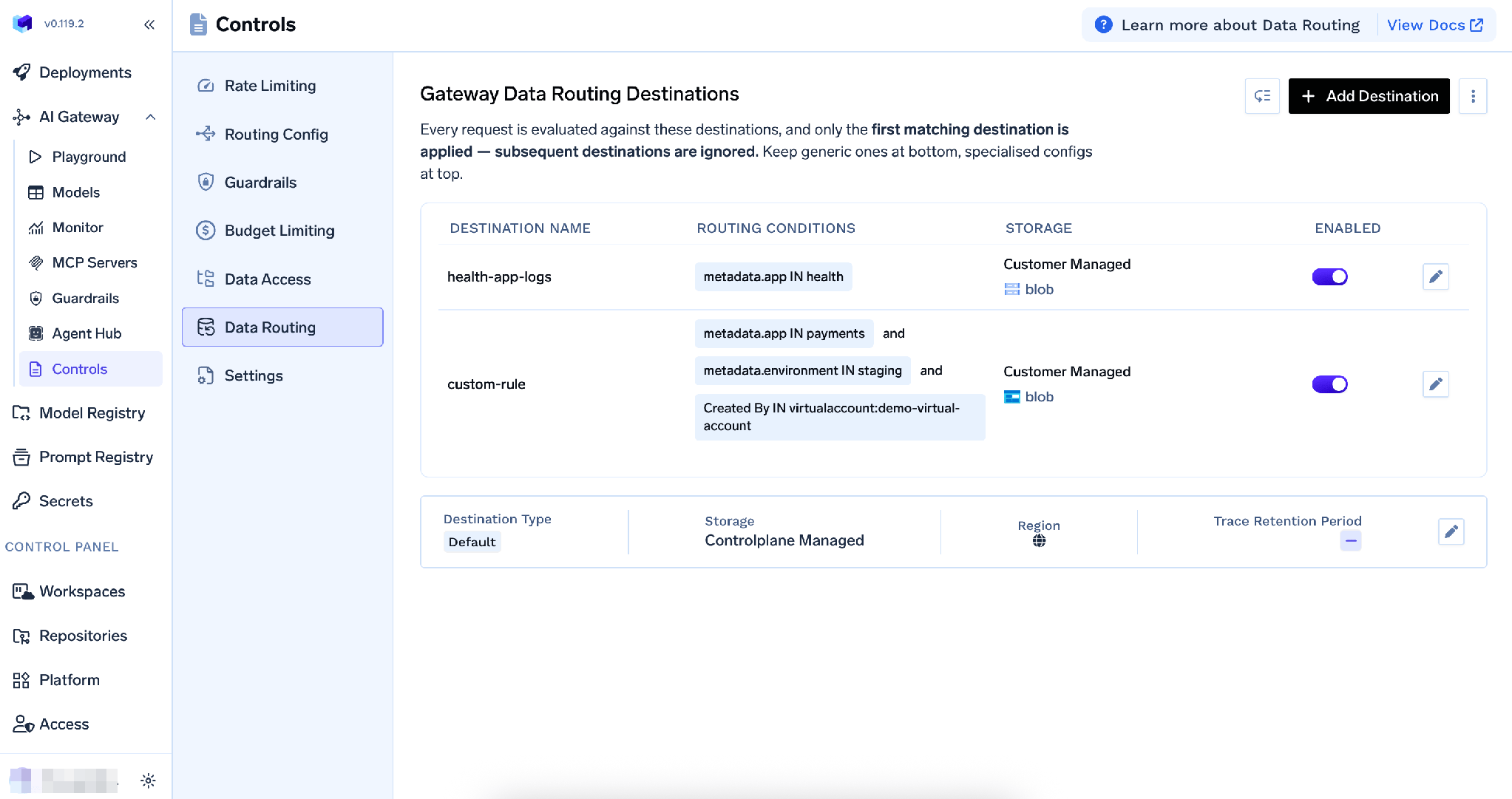
Task: Click the Trace Retention Period dash badge
Action: [1351, 541]
